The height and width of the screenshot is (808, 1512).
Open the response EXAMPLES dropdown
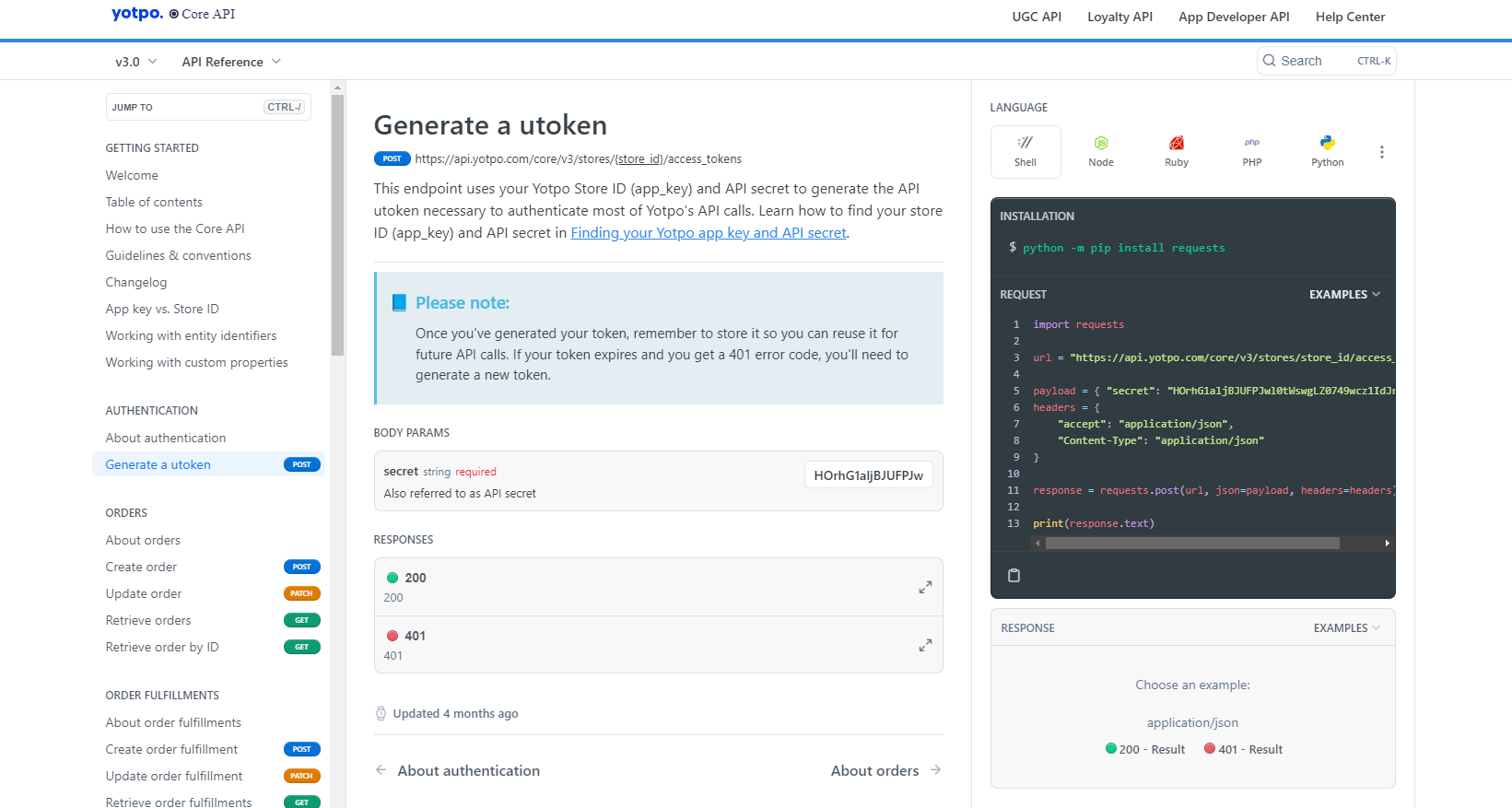click(x=1347, y=628)
